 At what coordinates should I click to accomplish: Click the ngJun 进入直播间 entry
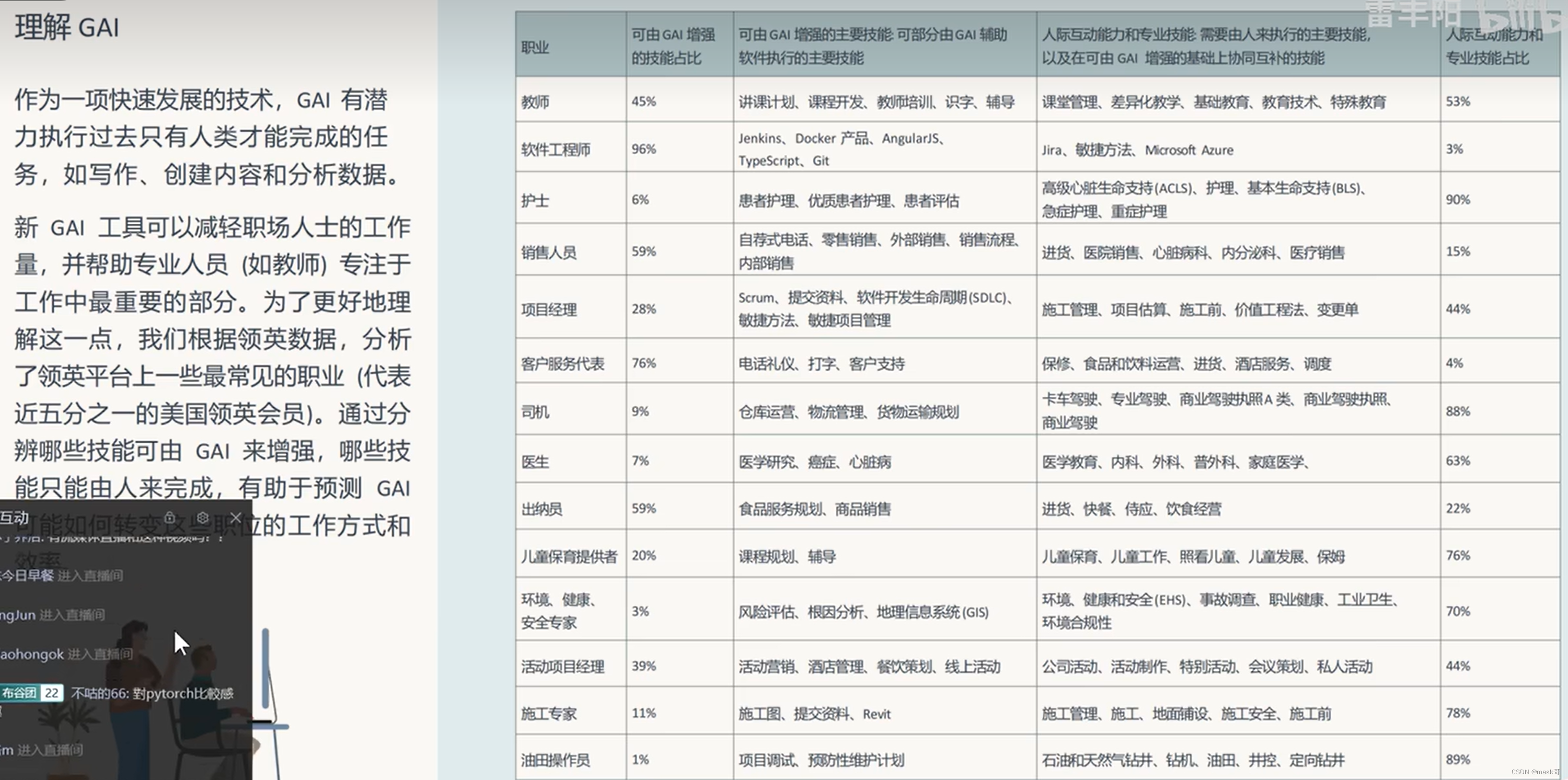click(x=52, y=615)
